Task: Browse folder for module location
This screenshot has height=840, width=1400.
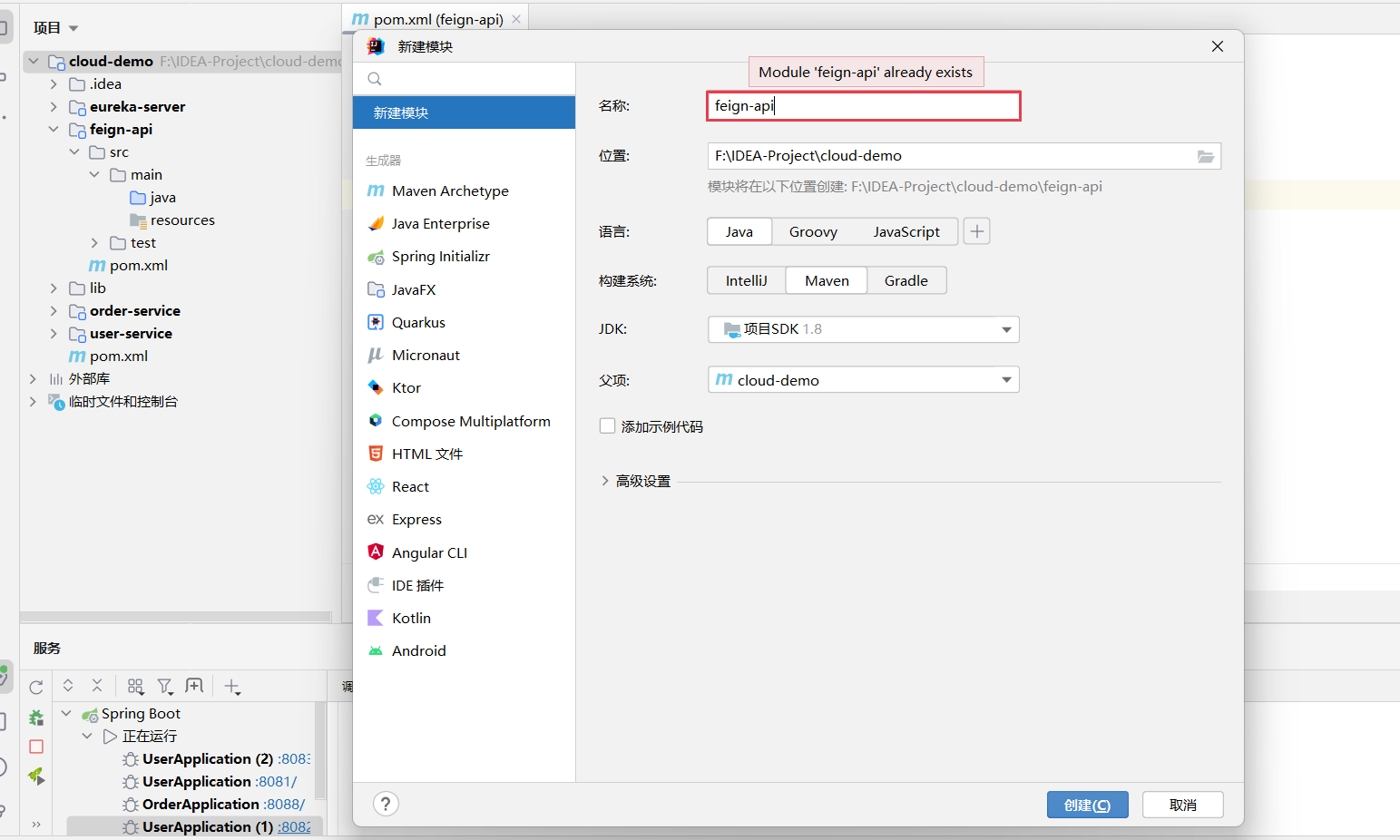Action: coord(1205,156)
